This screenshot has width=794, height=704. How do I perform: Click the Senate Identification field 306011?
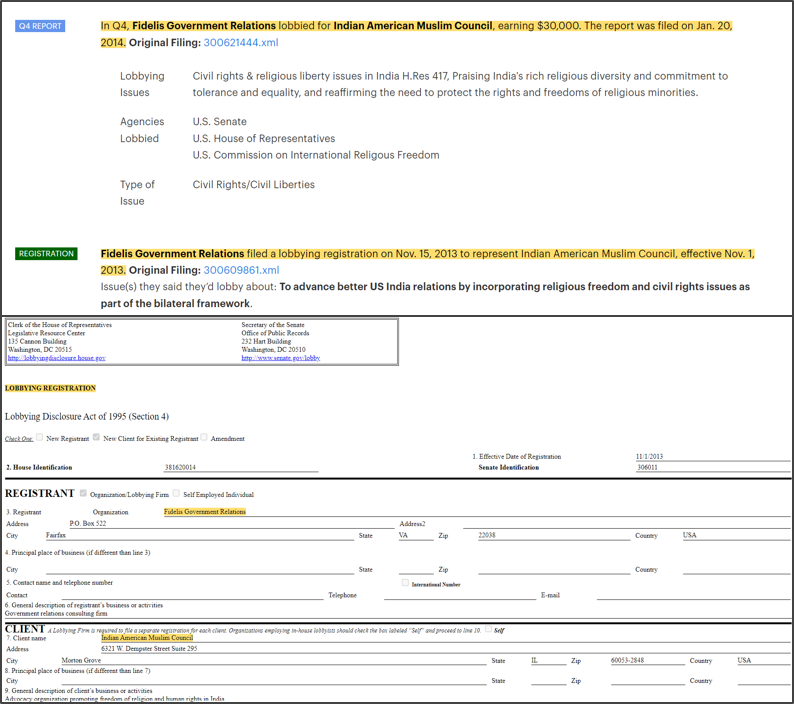point(713,467)
